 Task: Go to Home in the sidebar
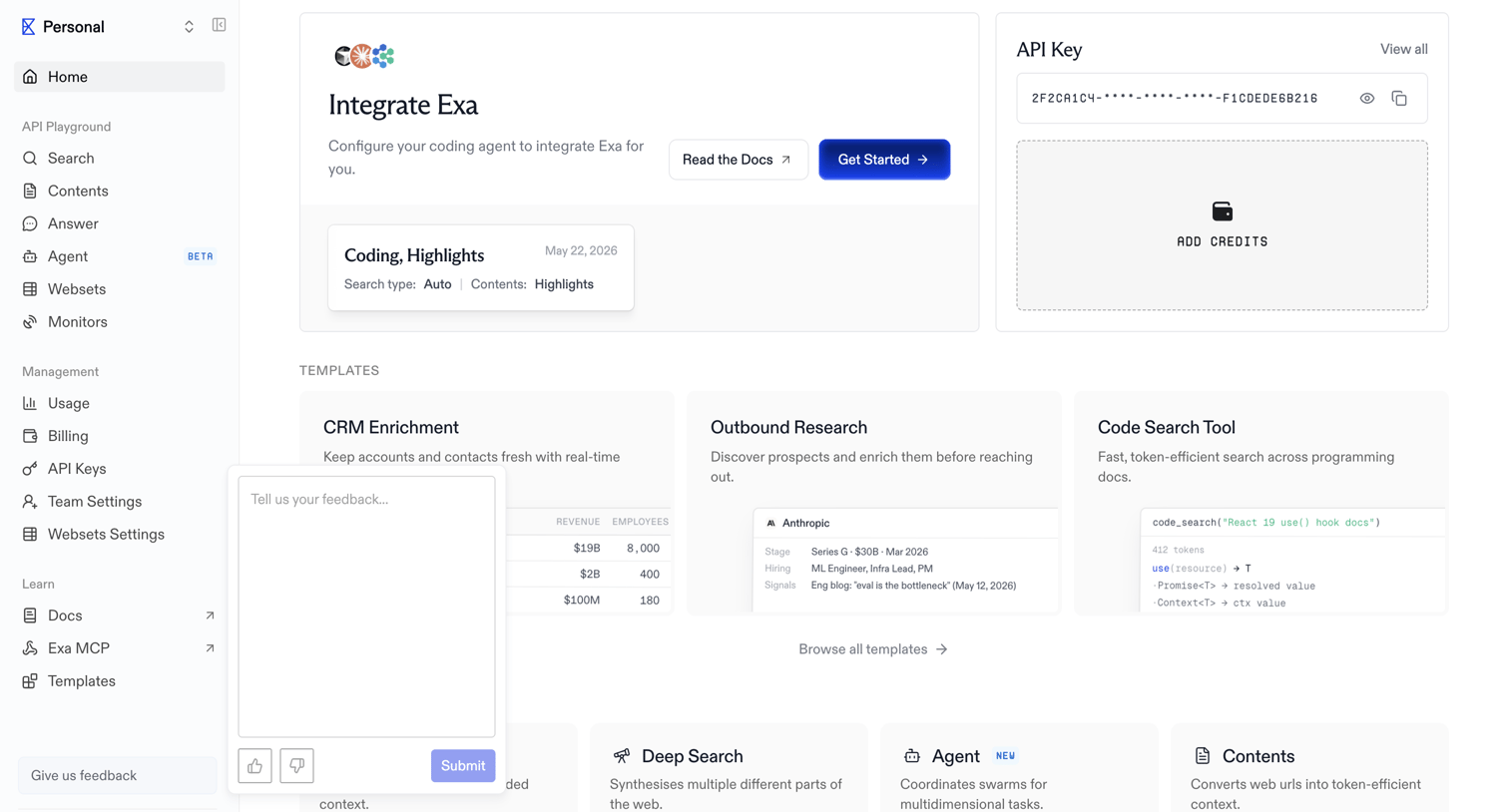coord(119,77)
